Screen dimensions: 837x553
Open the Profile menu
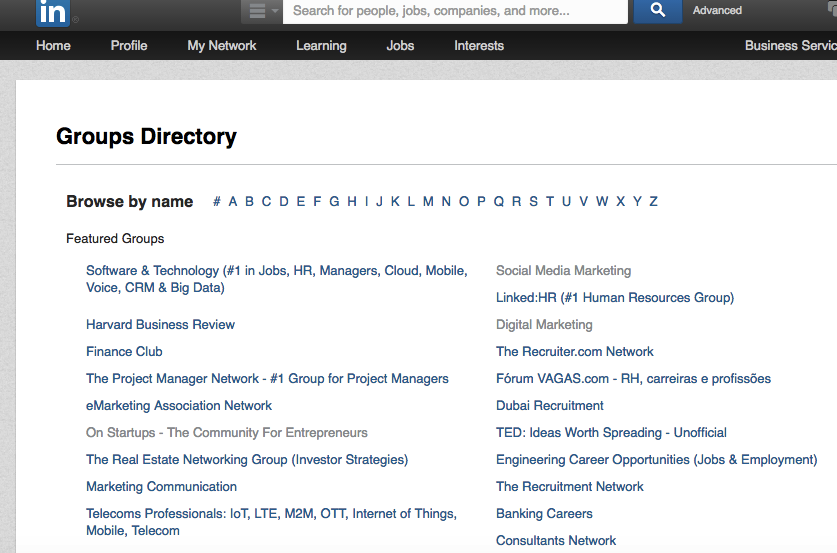tap(129, 46)
